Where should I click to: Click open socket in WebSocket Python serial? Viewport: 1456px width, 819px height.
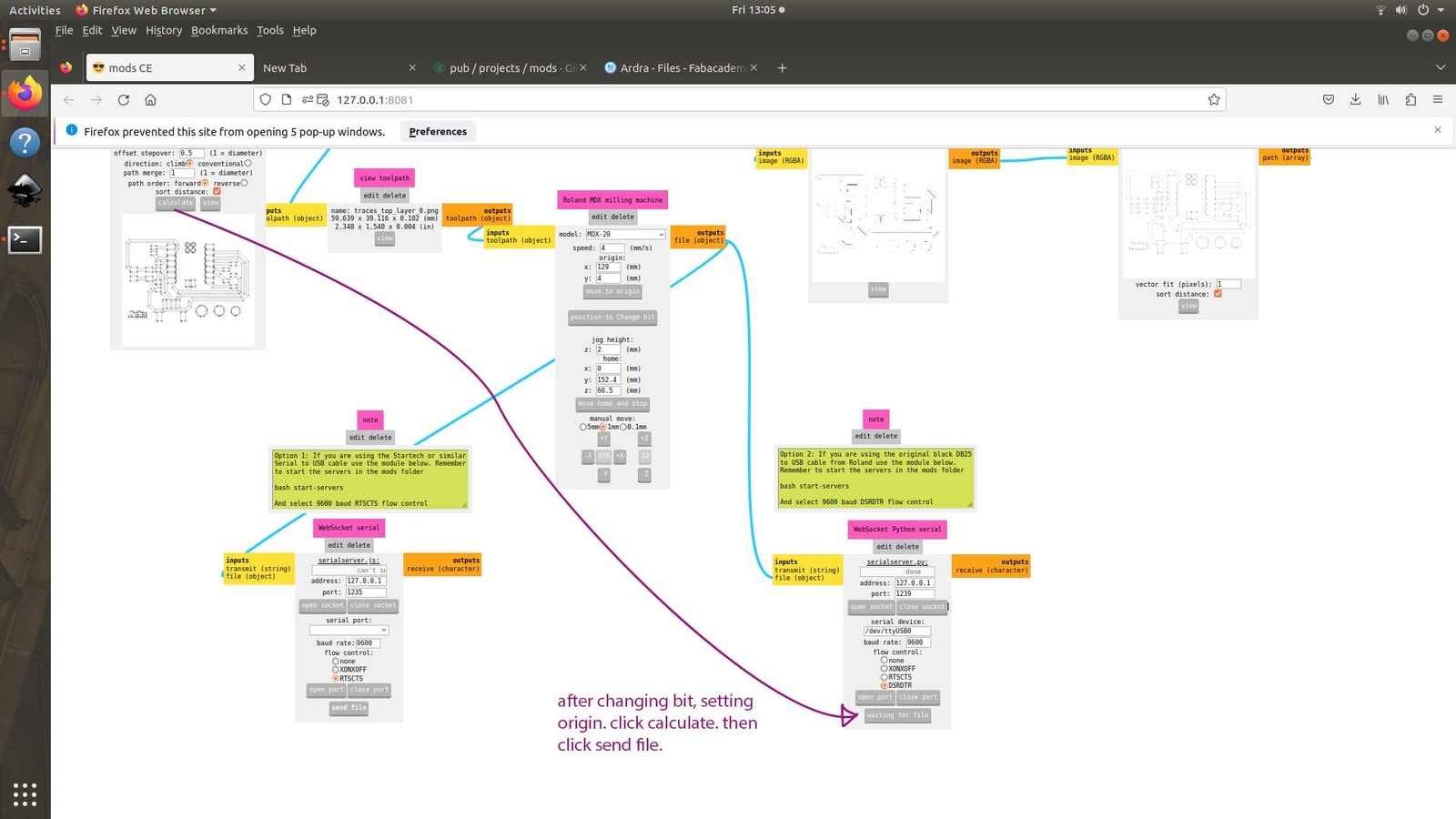pos(871,607)
